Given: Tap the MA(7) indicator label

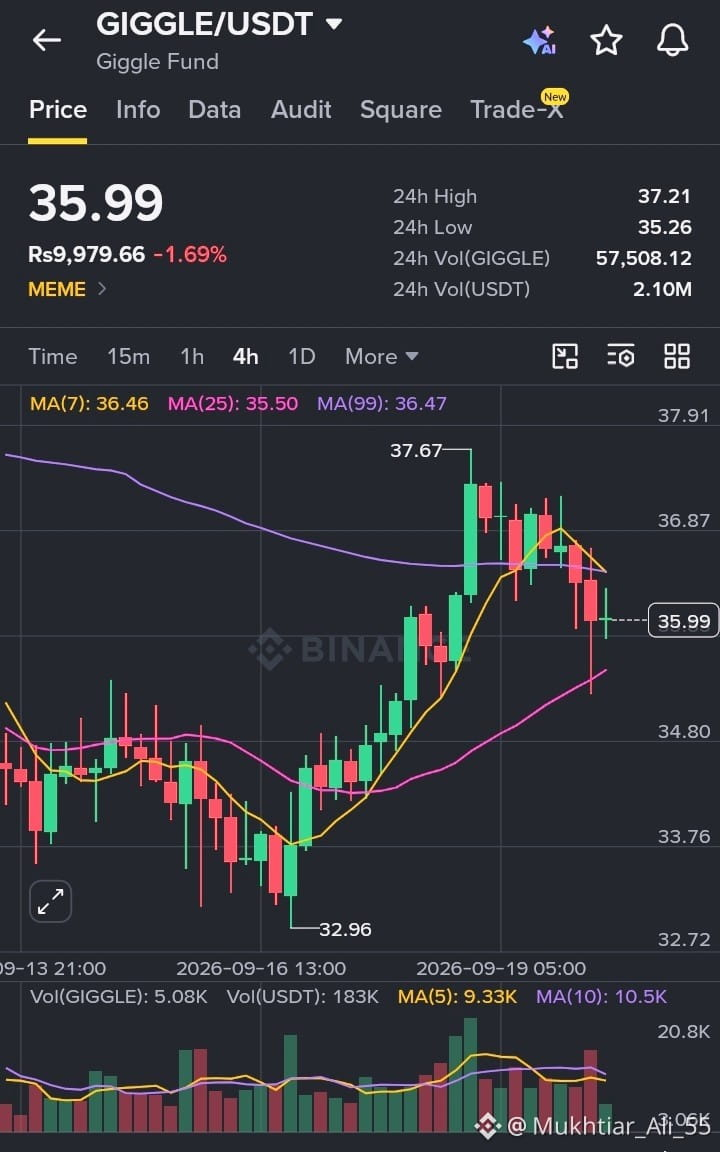Looking at the screenshot, I should [x=89, y=403].
